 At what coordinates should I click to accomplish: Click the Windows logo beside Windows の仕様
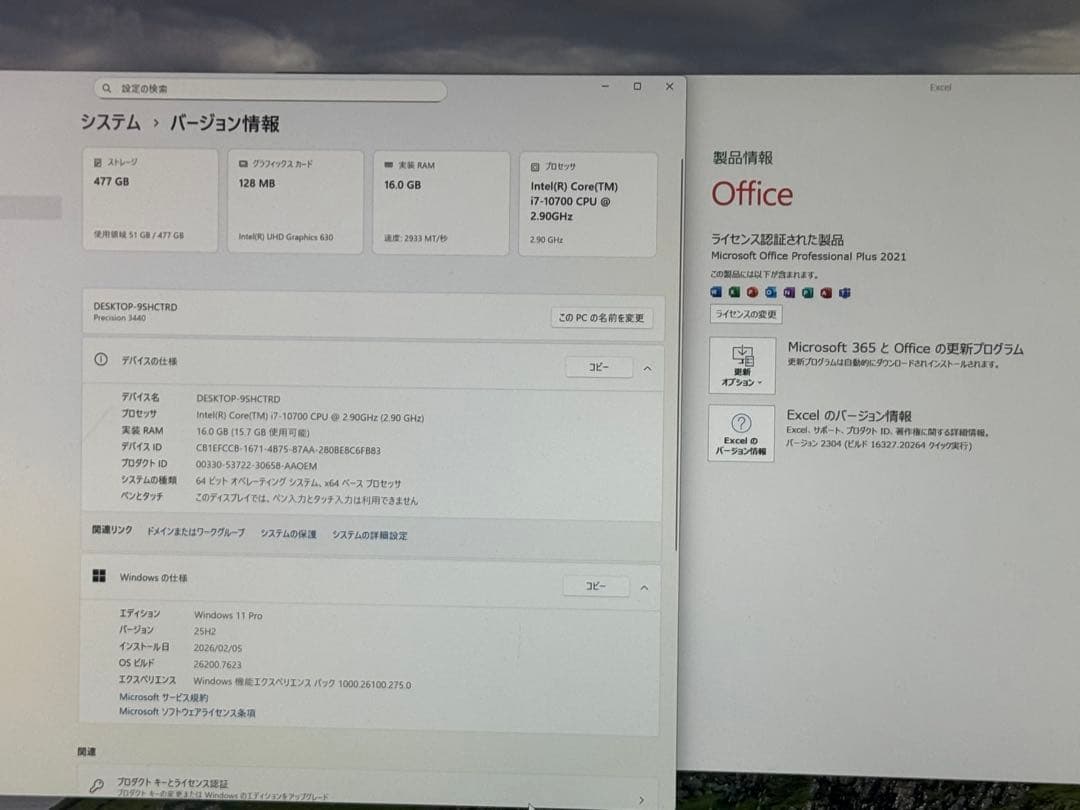point(99,576)
